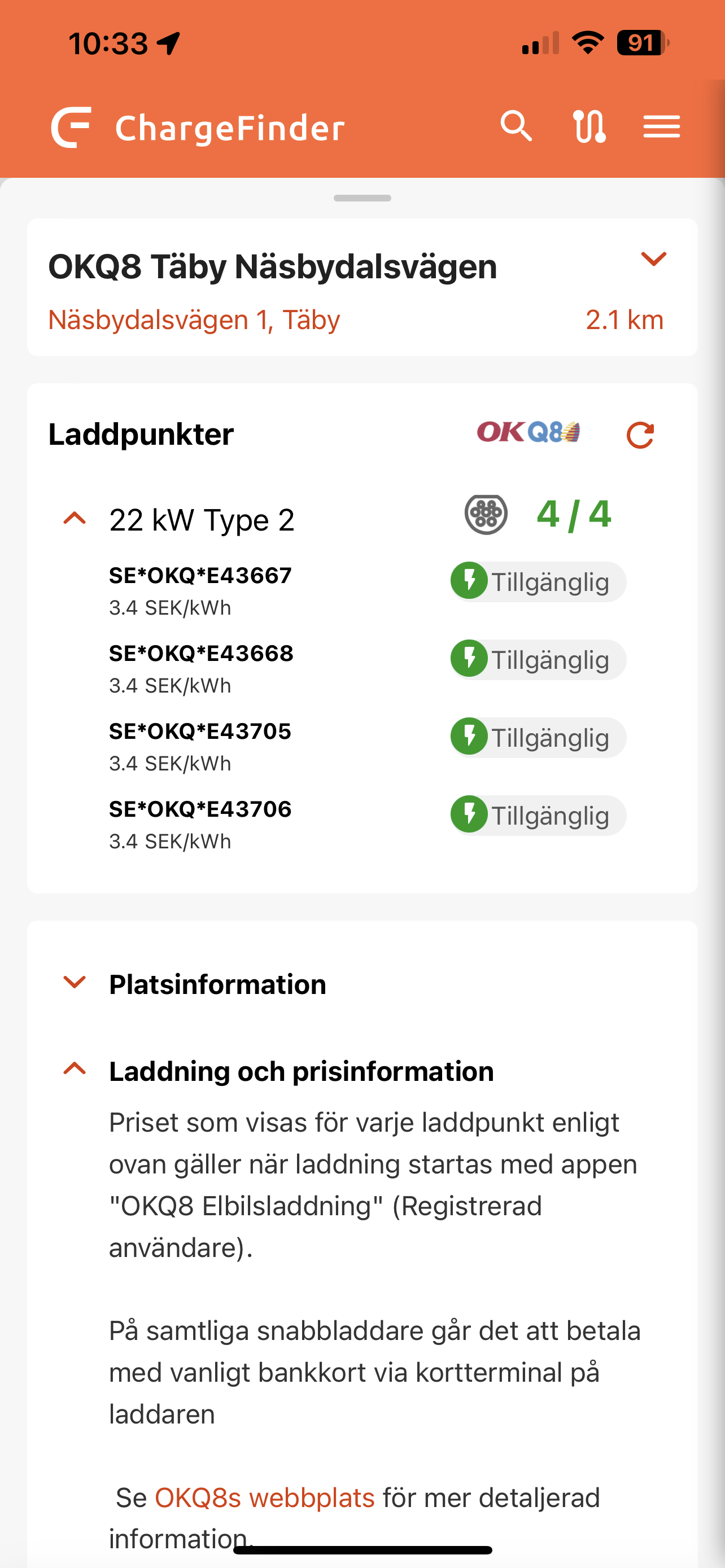Tap the ChargeFinder logo icon
The height and width of the screenshot is (1568, 725).
click(72, 126)
